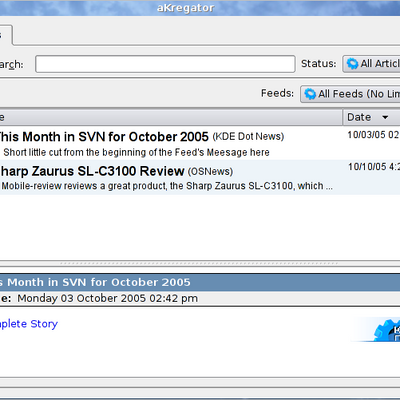Sort articles by Date column header
The height and width of the screenshot is (400, 400).
pyautogui.click(x=371, y=117)
